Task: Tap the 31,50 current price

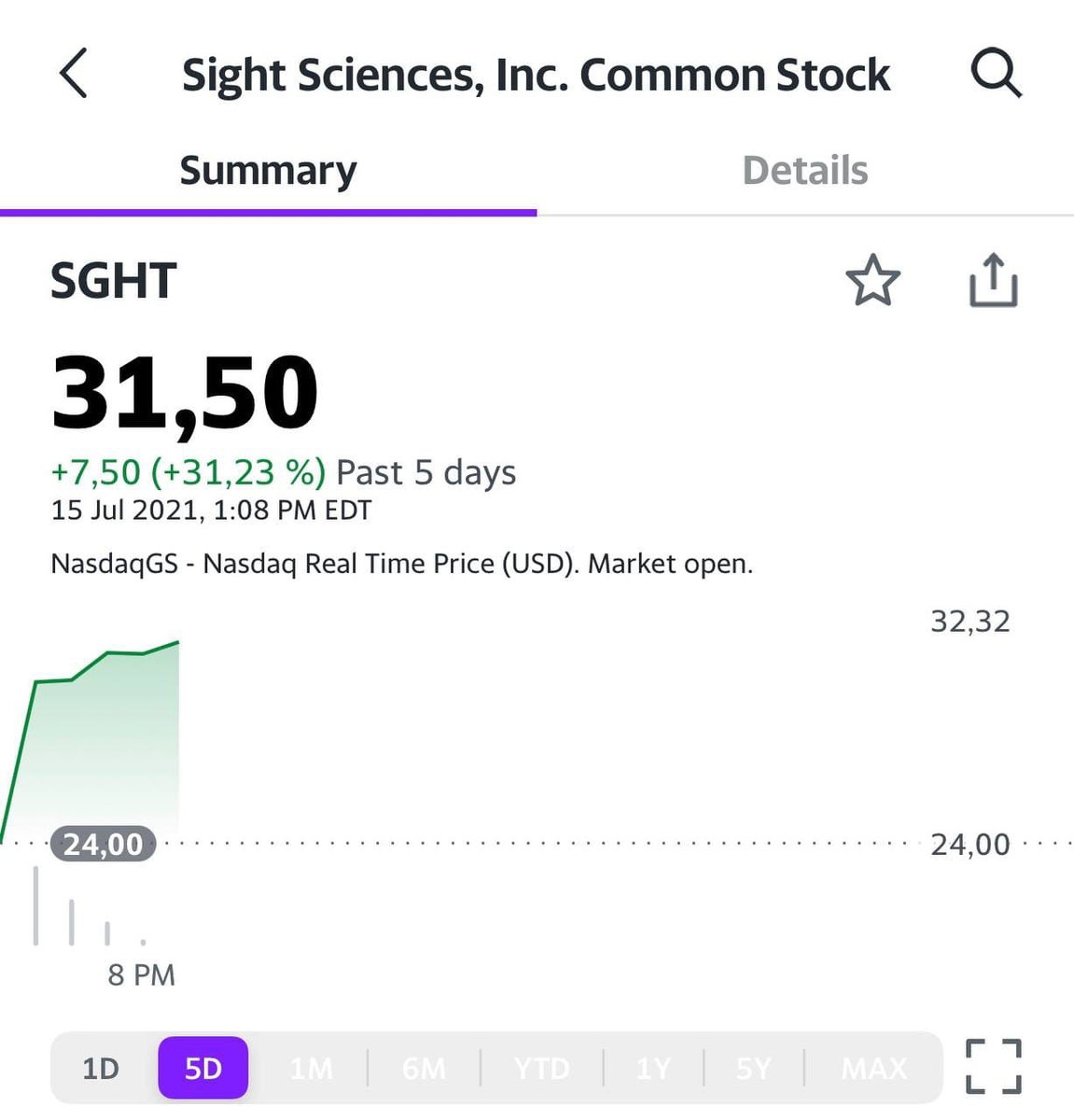Action: coord(185,392)
